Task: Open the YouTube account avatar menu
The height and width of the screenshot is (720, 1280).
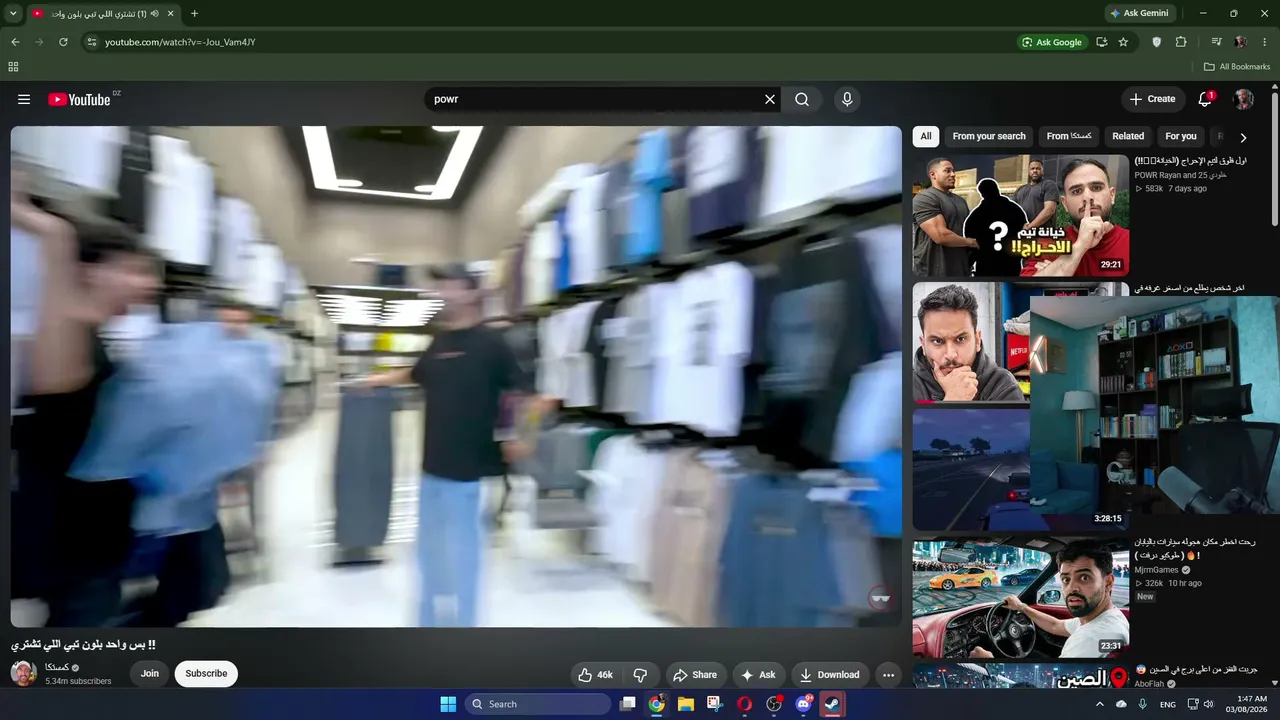Action: click(1243, 99)
